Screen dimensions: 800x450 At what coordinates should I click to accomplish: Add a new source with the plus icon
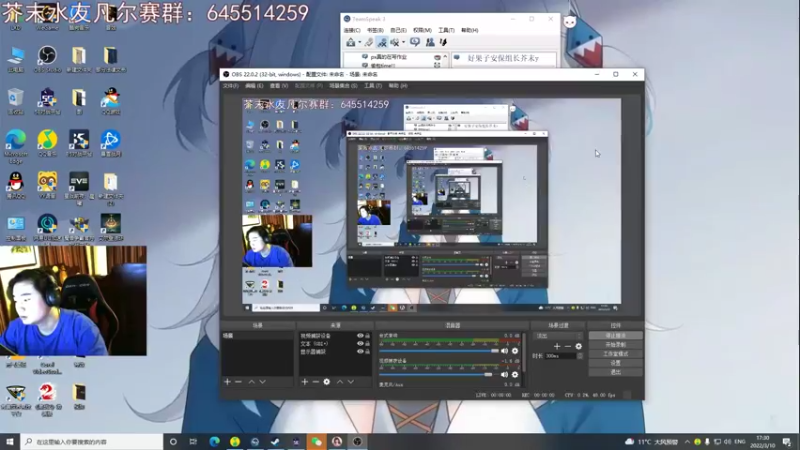pos(305,382)
